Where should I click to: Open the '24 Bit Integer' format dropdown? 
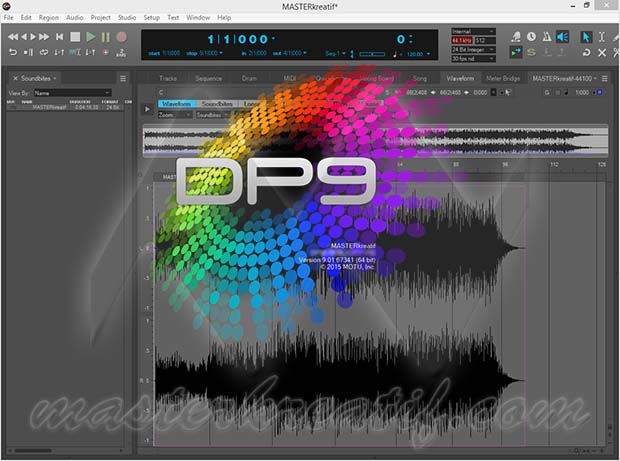tap(473, 49)
